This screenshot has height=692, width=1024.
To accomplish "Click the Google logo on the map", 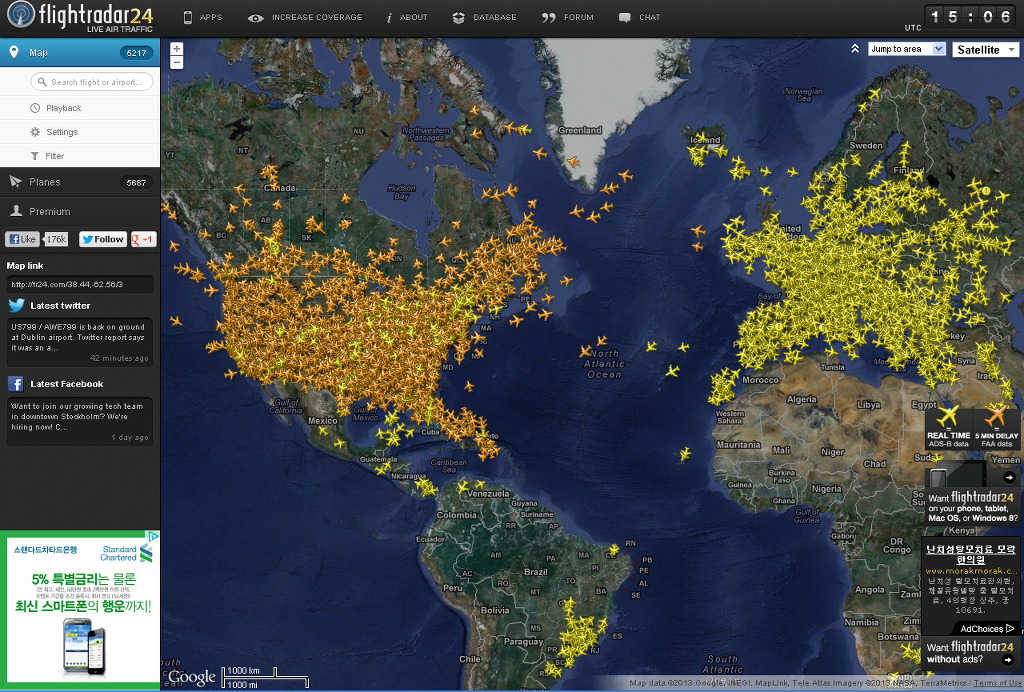I will point(192,678).
